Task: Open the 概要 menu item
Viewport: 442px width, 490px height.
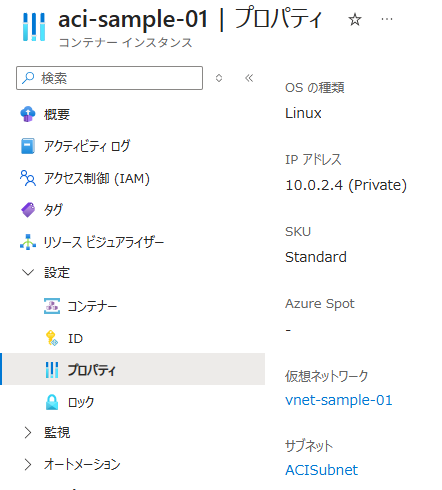Action: (57, 114)
